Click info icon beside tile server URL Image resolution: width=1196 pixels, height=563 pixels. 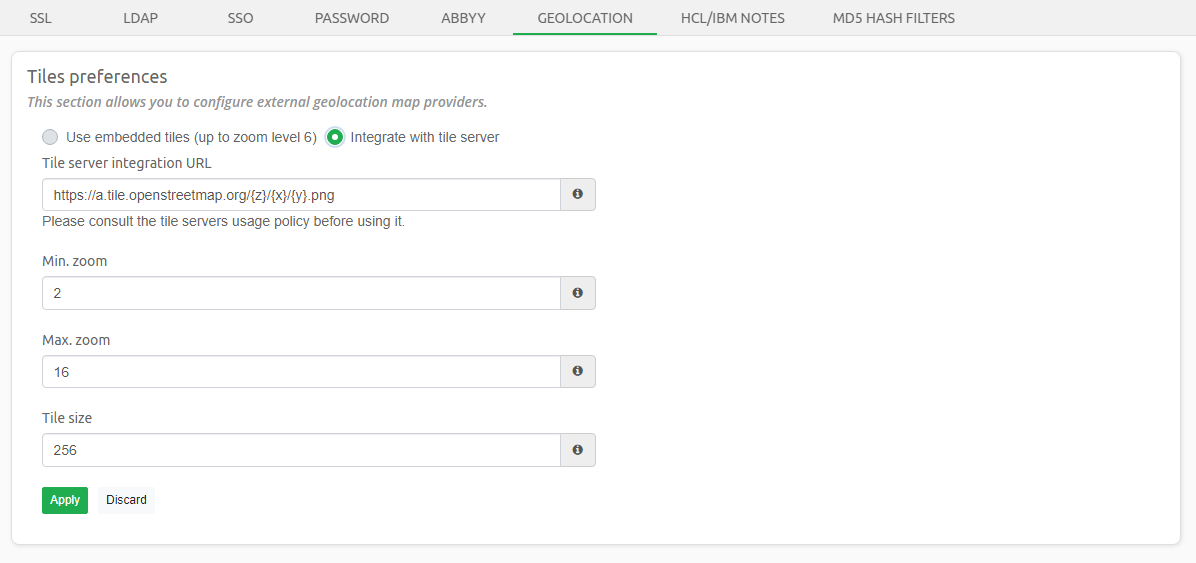click(577, 194)
